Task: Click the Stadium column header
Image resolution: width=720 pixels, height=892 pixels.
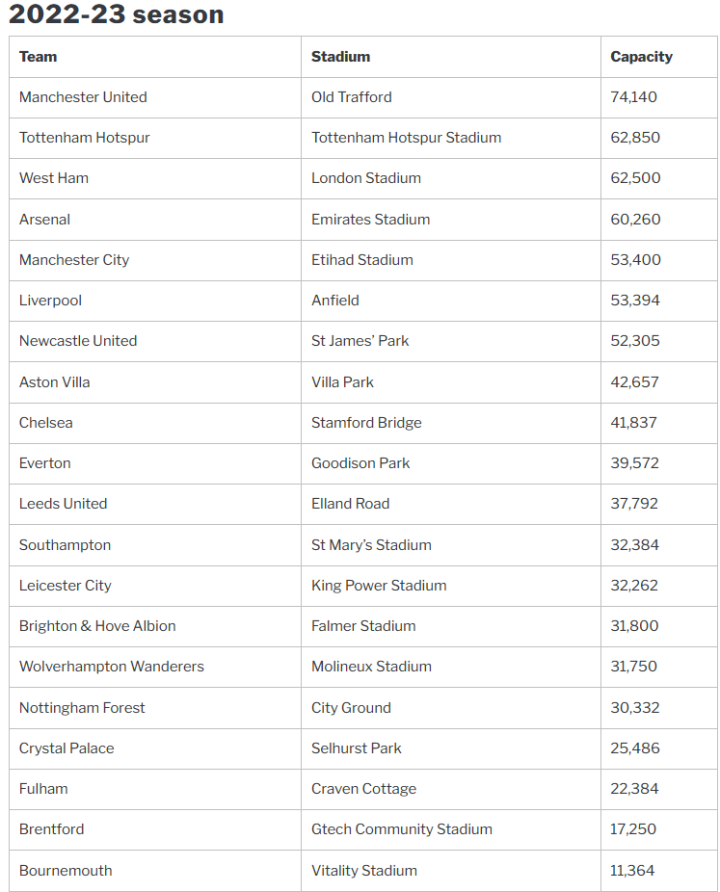Action: point(341,57)
